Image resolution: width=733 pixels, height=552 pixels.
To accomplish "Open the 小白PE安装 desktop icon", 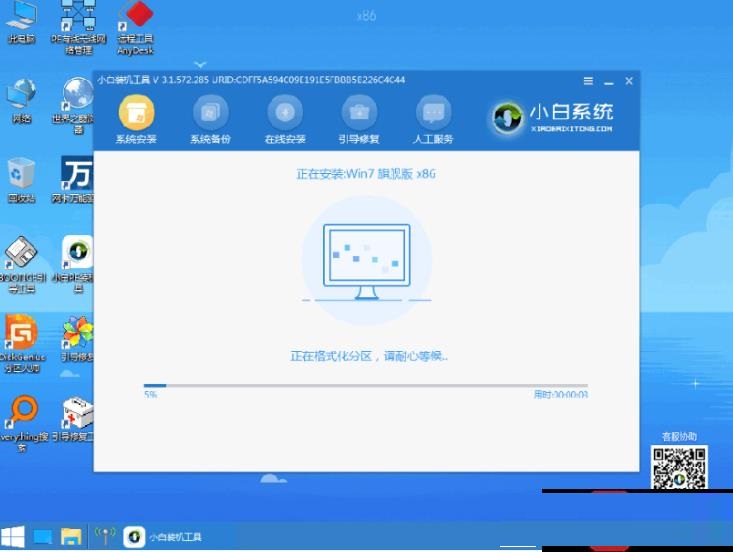I will pos(75,264).
